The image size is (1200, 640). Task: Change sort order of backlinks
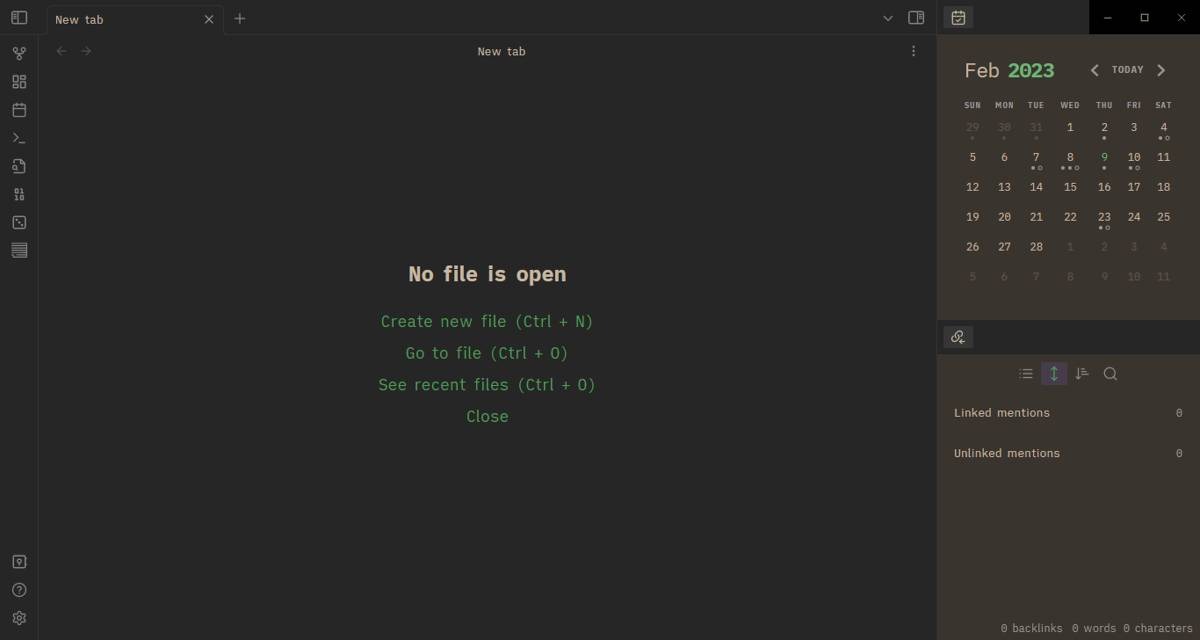point(1082,373)
